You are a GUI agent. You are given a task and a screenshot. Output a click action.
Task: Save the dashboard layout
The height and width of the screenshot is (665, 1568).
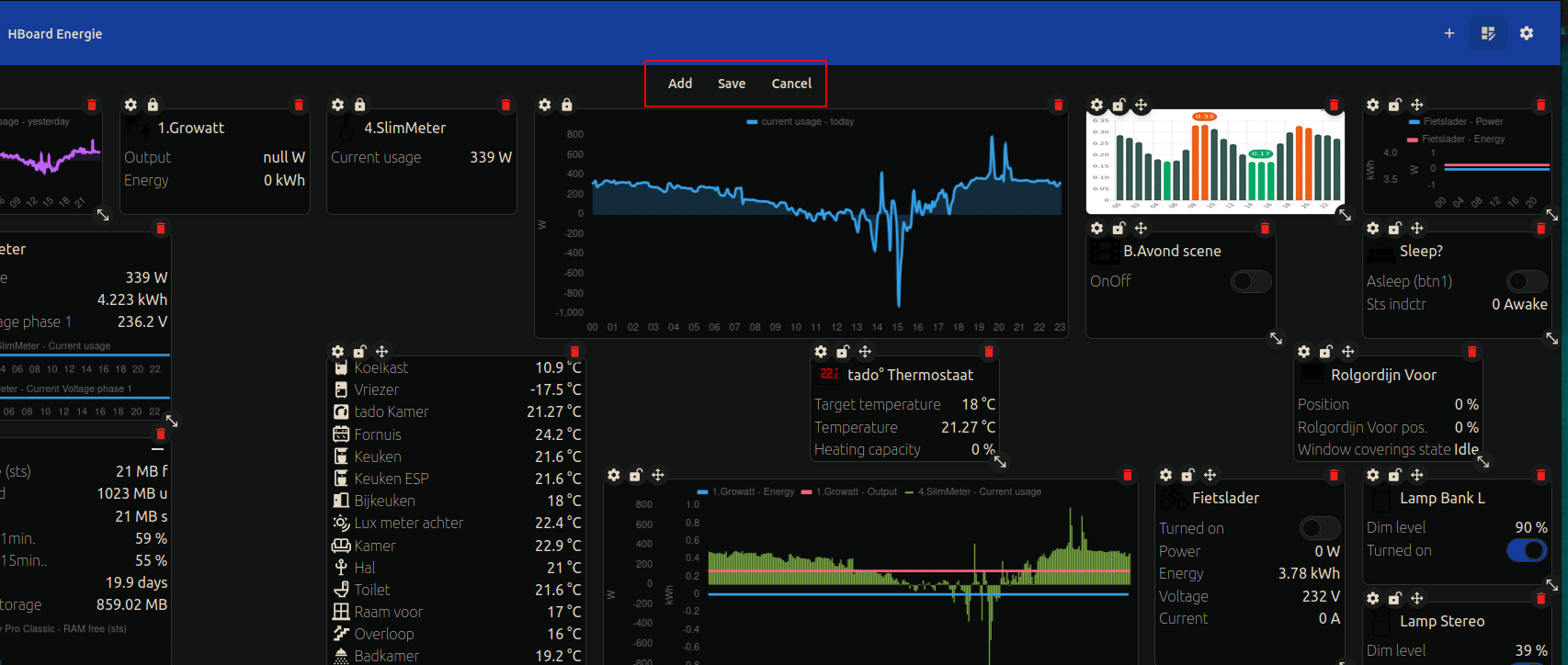tap(732, 84)
